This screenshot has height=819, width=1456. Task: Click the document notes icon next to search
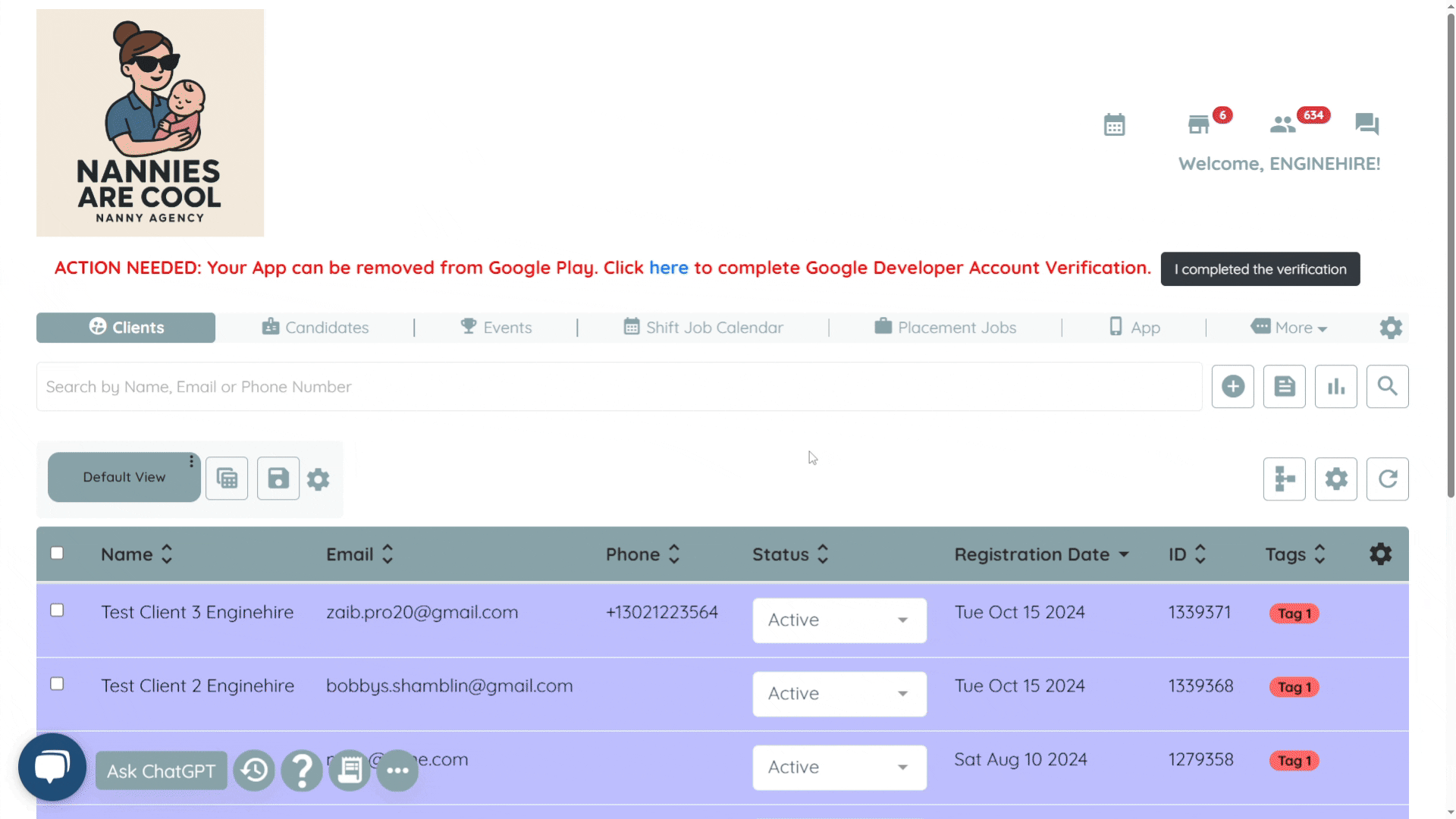pyautogui.click(x=1285, y=387)
